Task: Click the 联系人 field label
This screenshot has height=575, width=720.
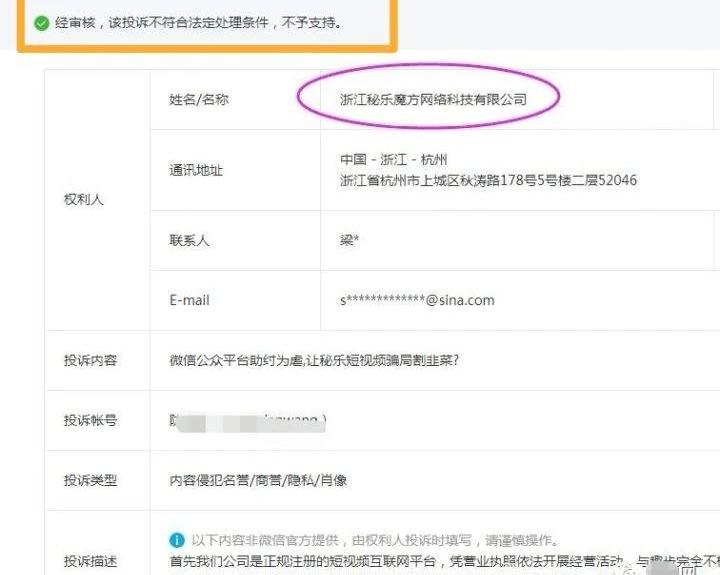Action: (x=189, y=240)
